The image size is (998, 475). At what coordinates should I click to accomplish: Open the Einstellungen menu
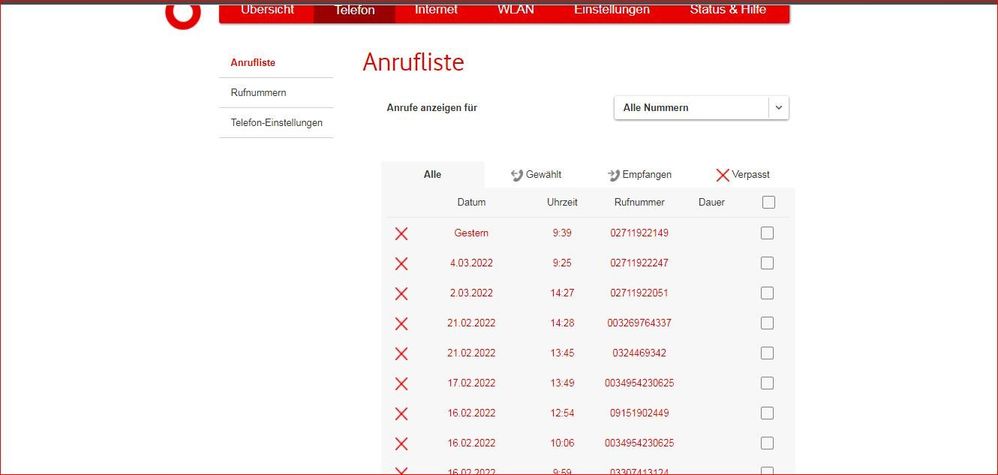(x=612, y=10)
